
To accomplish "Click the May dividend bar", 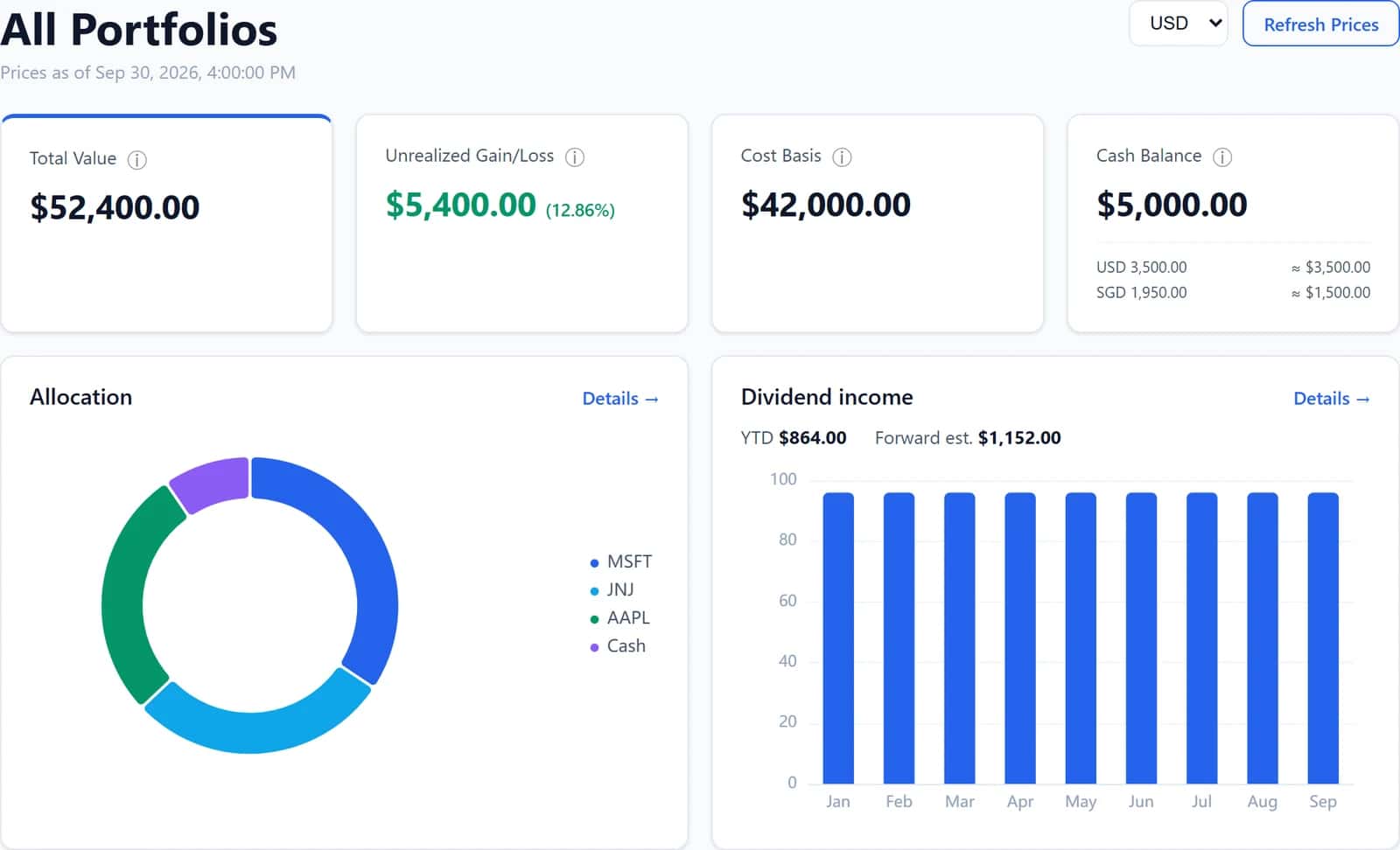I will 1081,638.
